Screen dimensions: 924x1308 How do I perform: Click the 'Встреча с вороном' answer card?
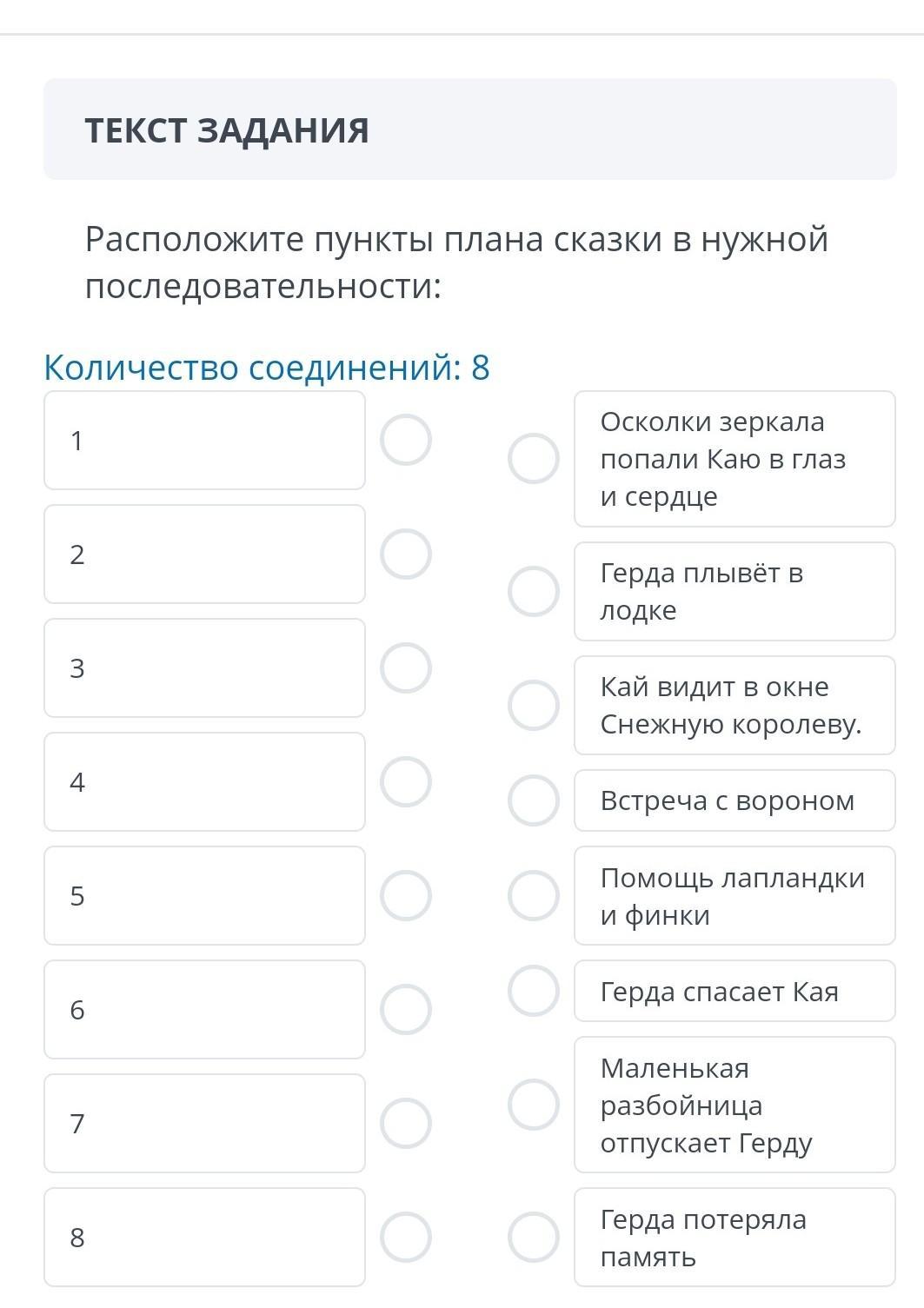[735, 800]
